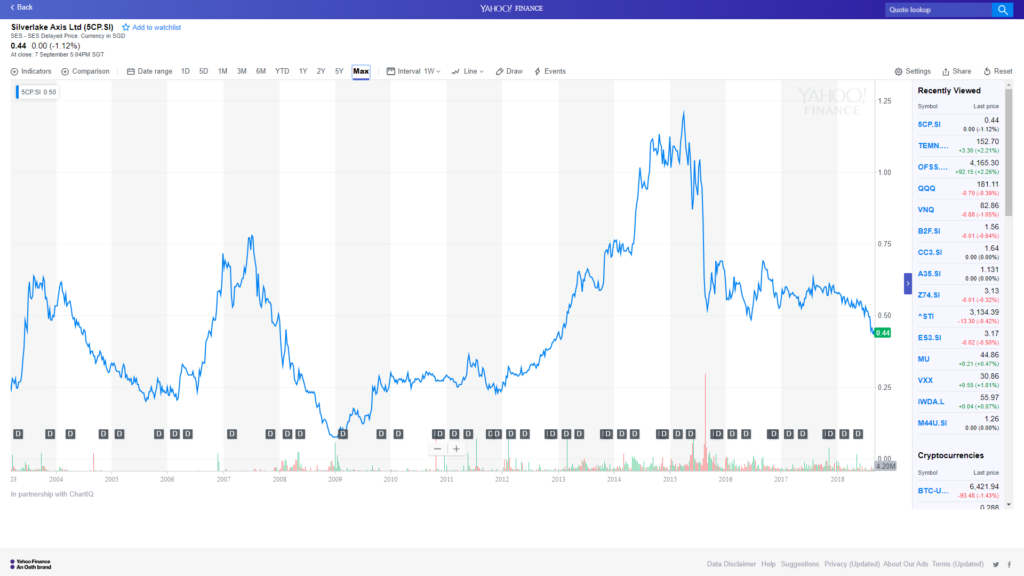Open CC3.SI quote link

tap(930, 252)
